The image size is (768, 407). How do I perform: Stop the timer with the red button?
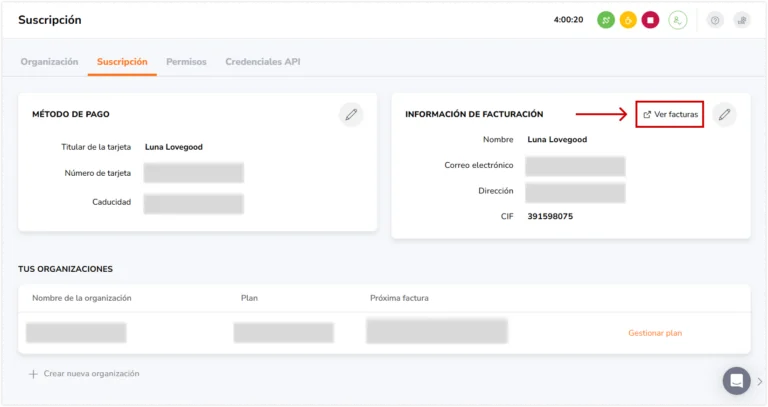click(650, 20)
